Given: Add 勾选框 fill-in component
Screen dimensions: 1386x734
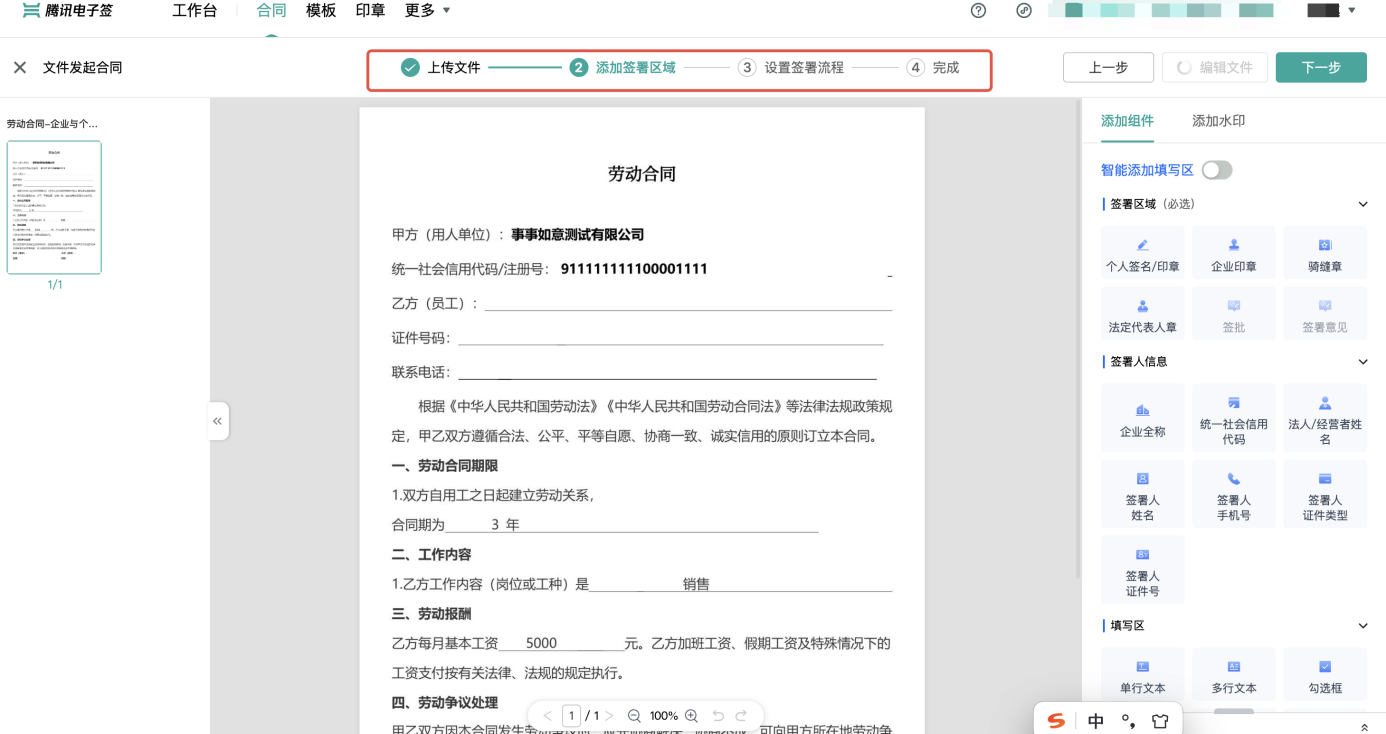Looking at the screenshot, I should coord(1325,676).
